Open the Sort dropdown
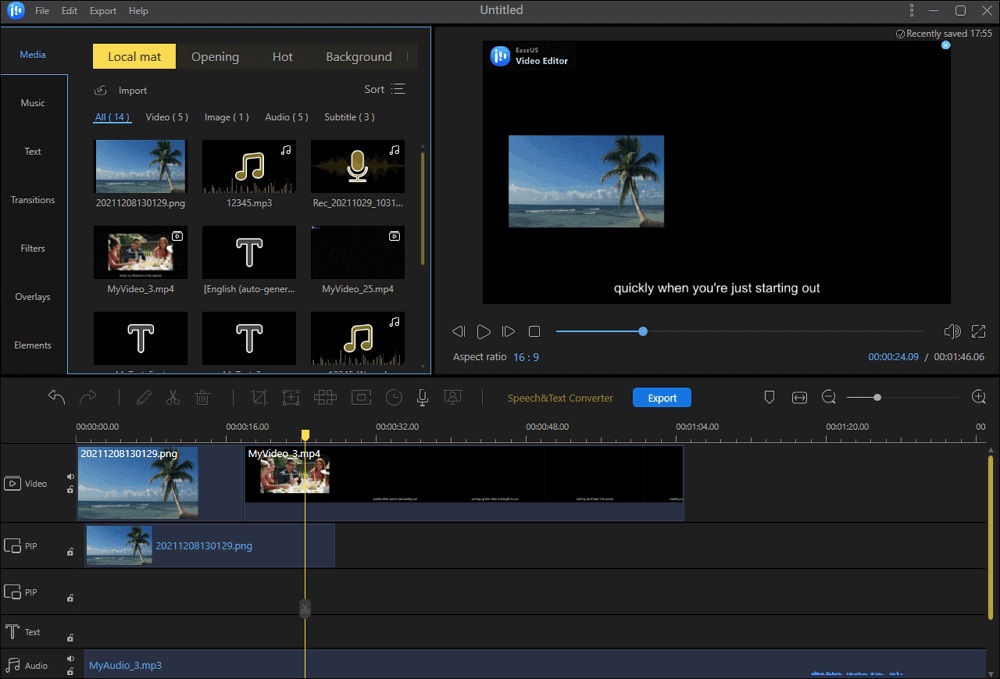1000x679 pixels. click(x=383, y=89)
